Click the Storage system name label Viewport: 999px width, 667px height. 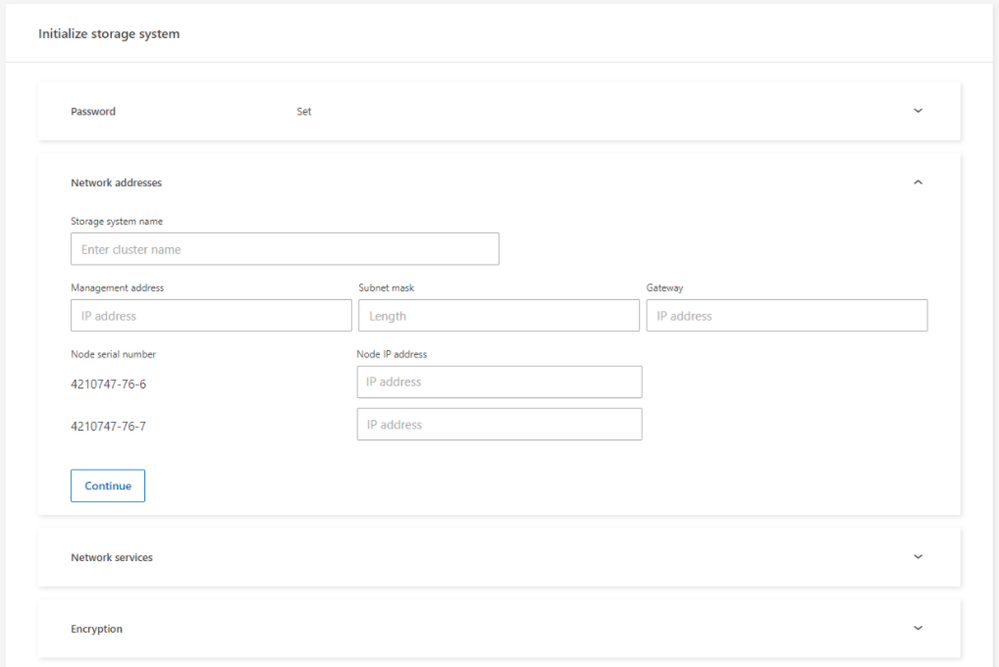click(117, 221)
